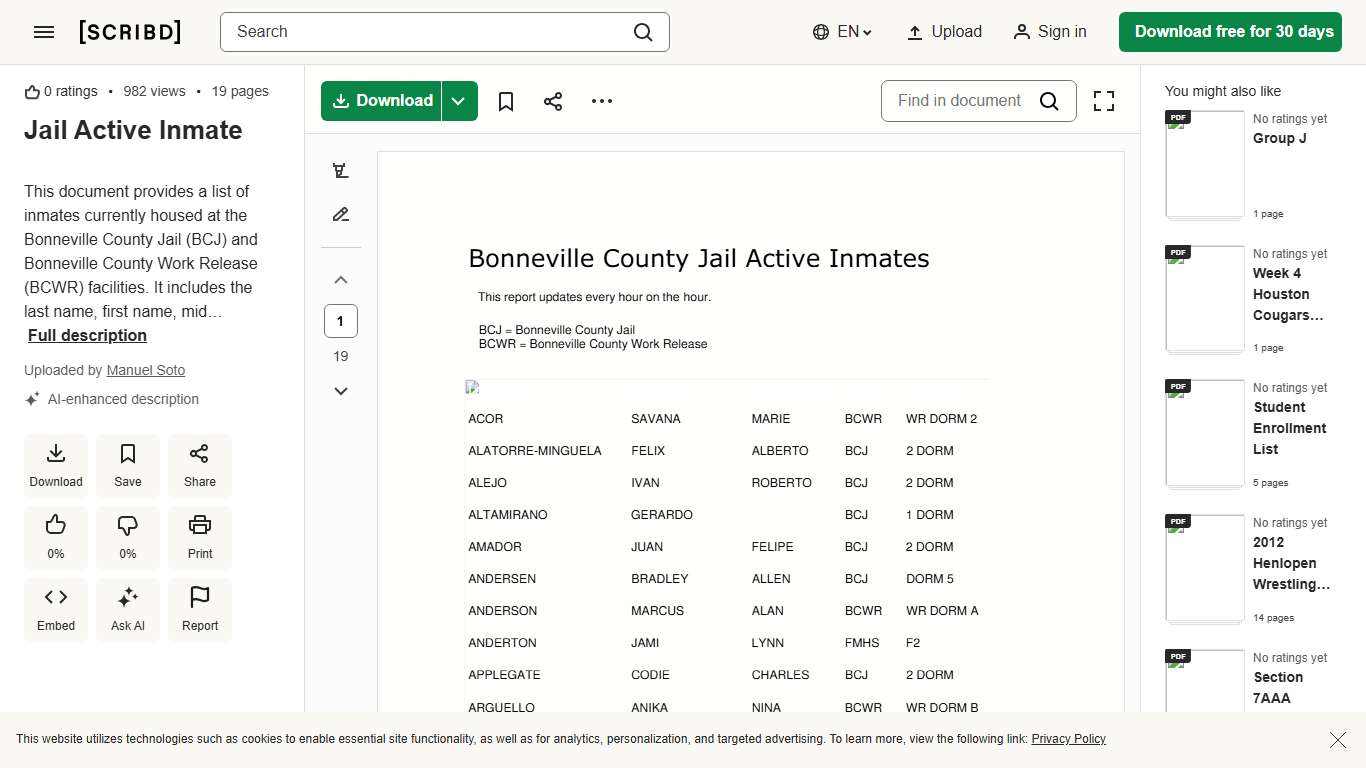Viewport: 1366px width, 768px height.
Task: Toggle the Save bookmark on the toolbar
Action: pyautogui.click(x=505, y=101)
